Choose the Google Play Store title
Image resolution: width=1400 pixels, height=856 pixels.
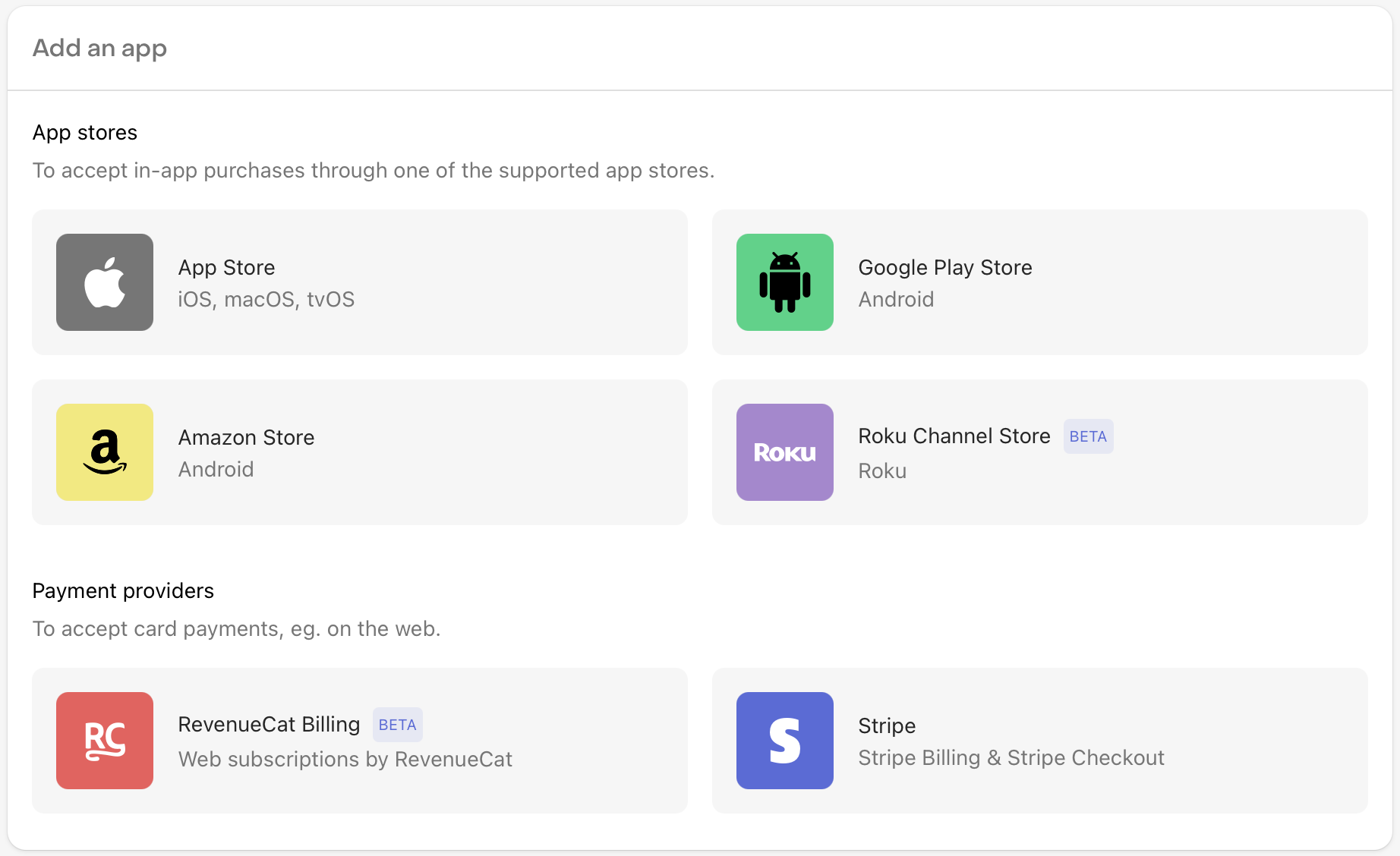[x=945, y=268]
